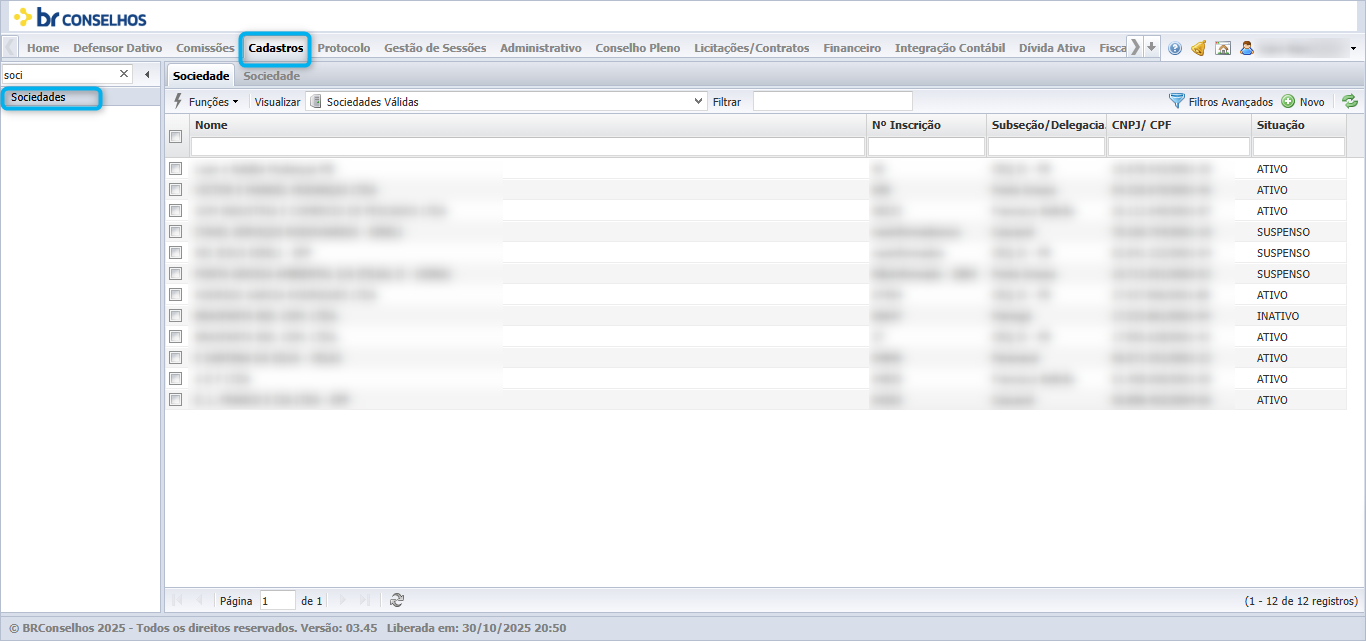Screen dimensions: 1366x641
Task: Click the BR Conselhos logo
Action: click(x=80, y=17)
